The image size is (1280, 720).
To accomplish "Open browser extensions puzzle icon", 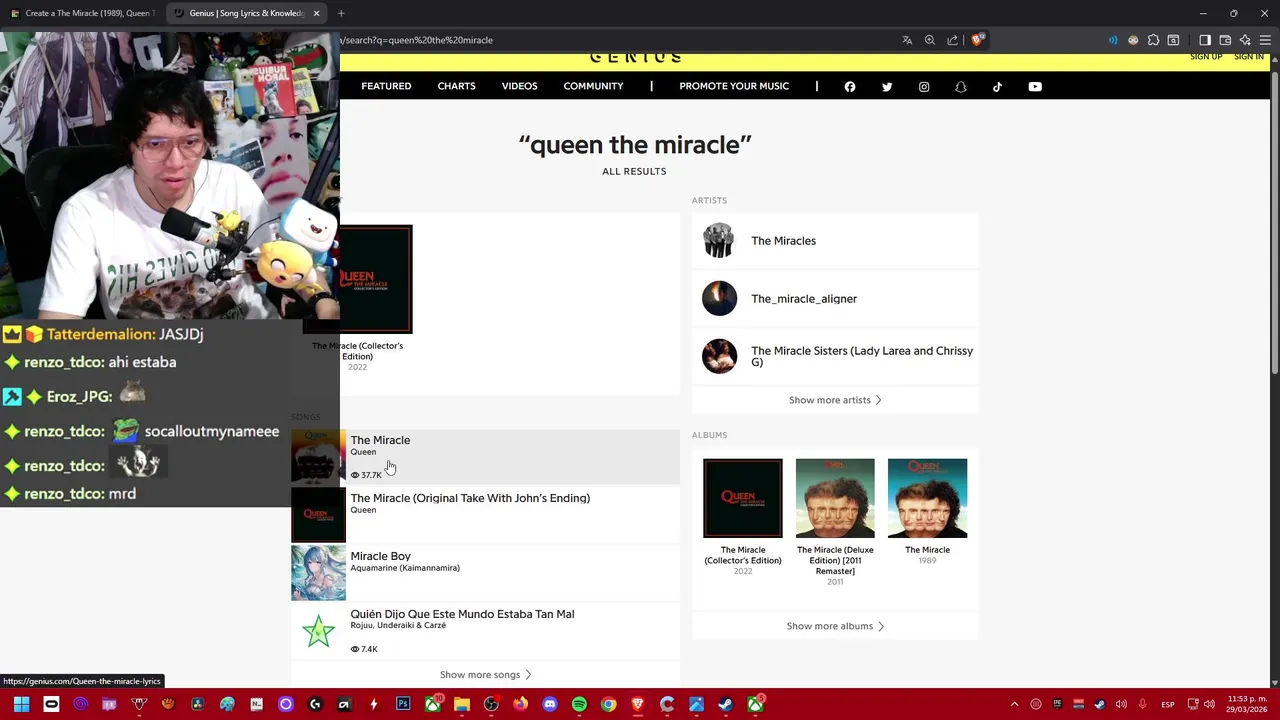I will pyautogui.click(x=1153, y=40).
